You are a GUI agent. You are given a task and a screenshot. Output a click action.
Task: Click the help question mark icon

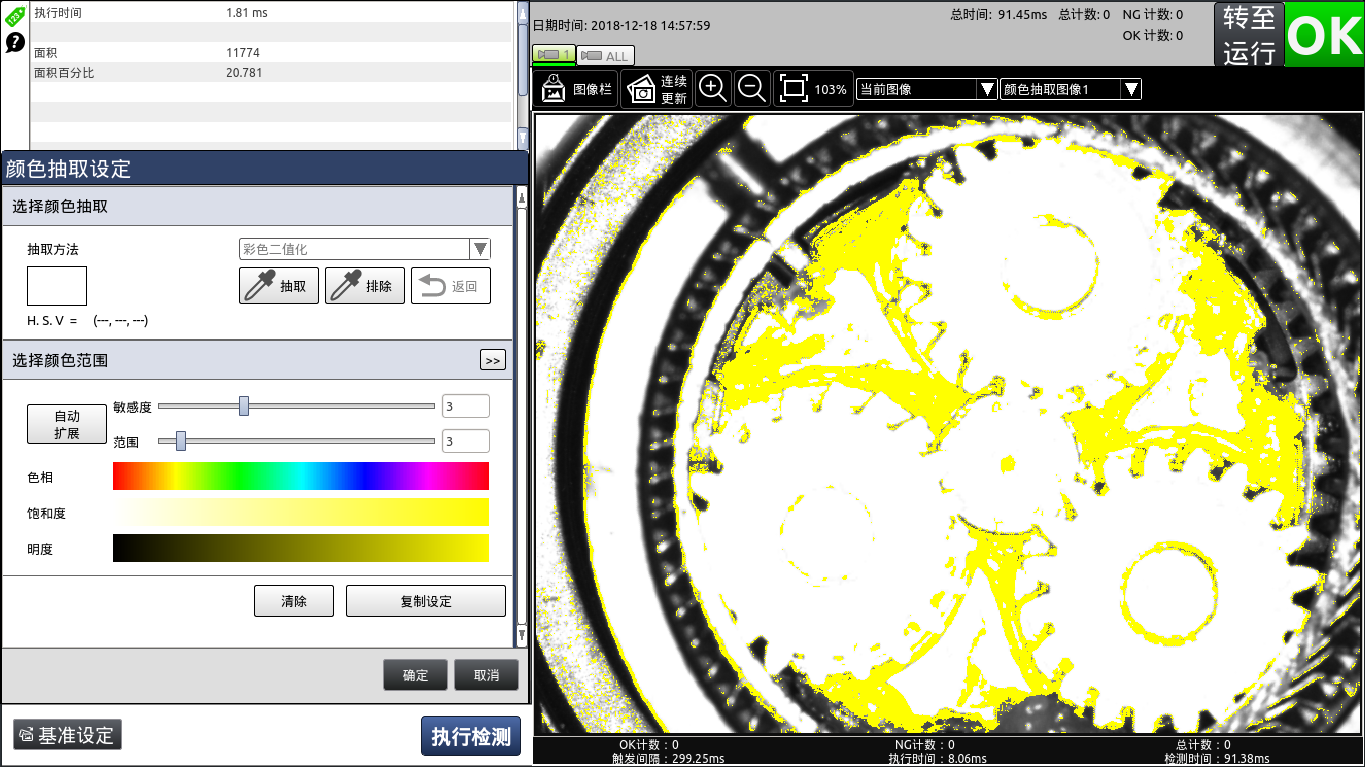click(x=15, y=43)
